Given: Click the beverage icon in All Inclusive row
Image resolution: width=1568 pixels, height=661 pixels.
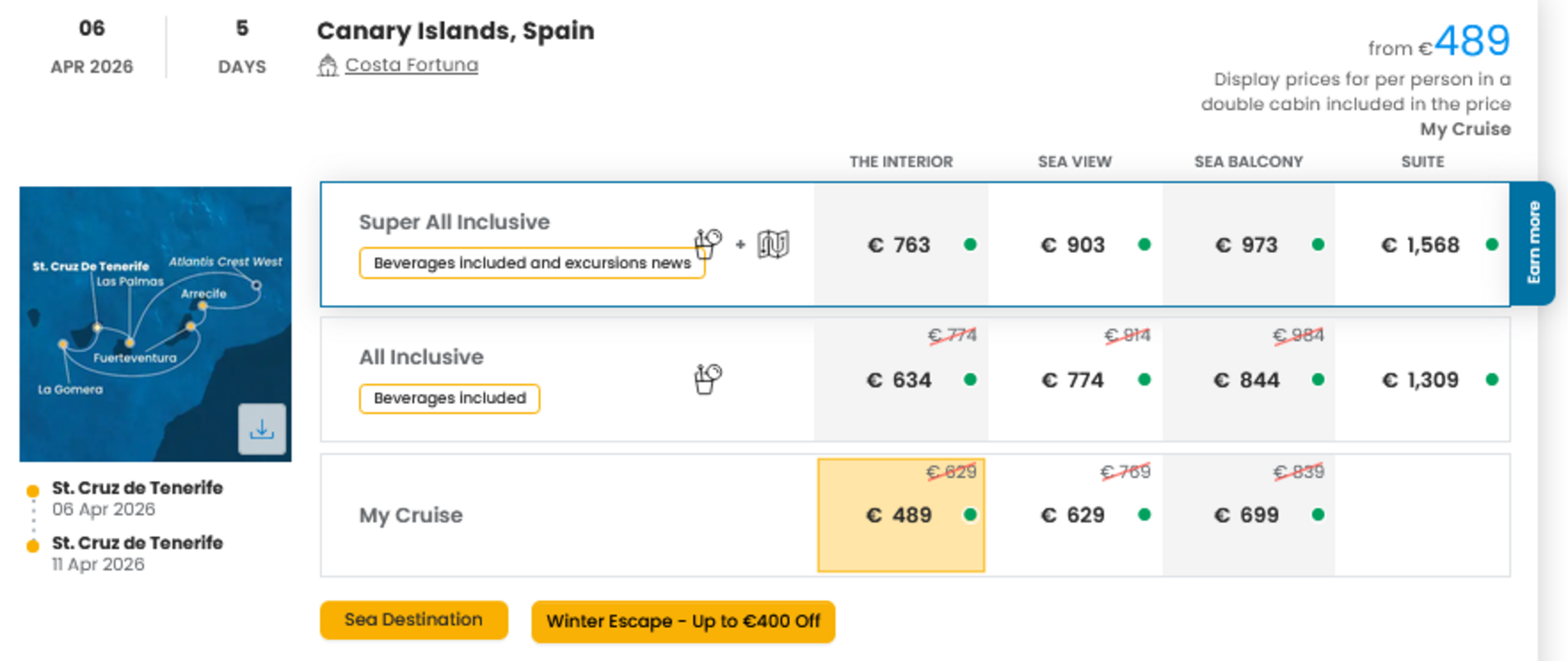Looking at the screenshot, I should click(708, 379).
